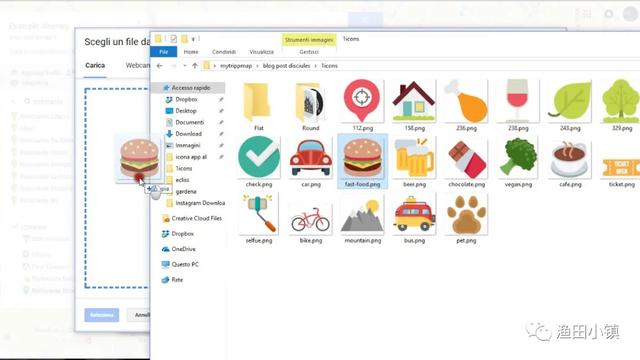Click the Explorer back arrow
The width and height of the screenshot is (640, 360).
(x=160, y=66)
